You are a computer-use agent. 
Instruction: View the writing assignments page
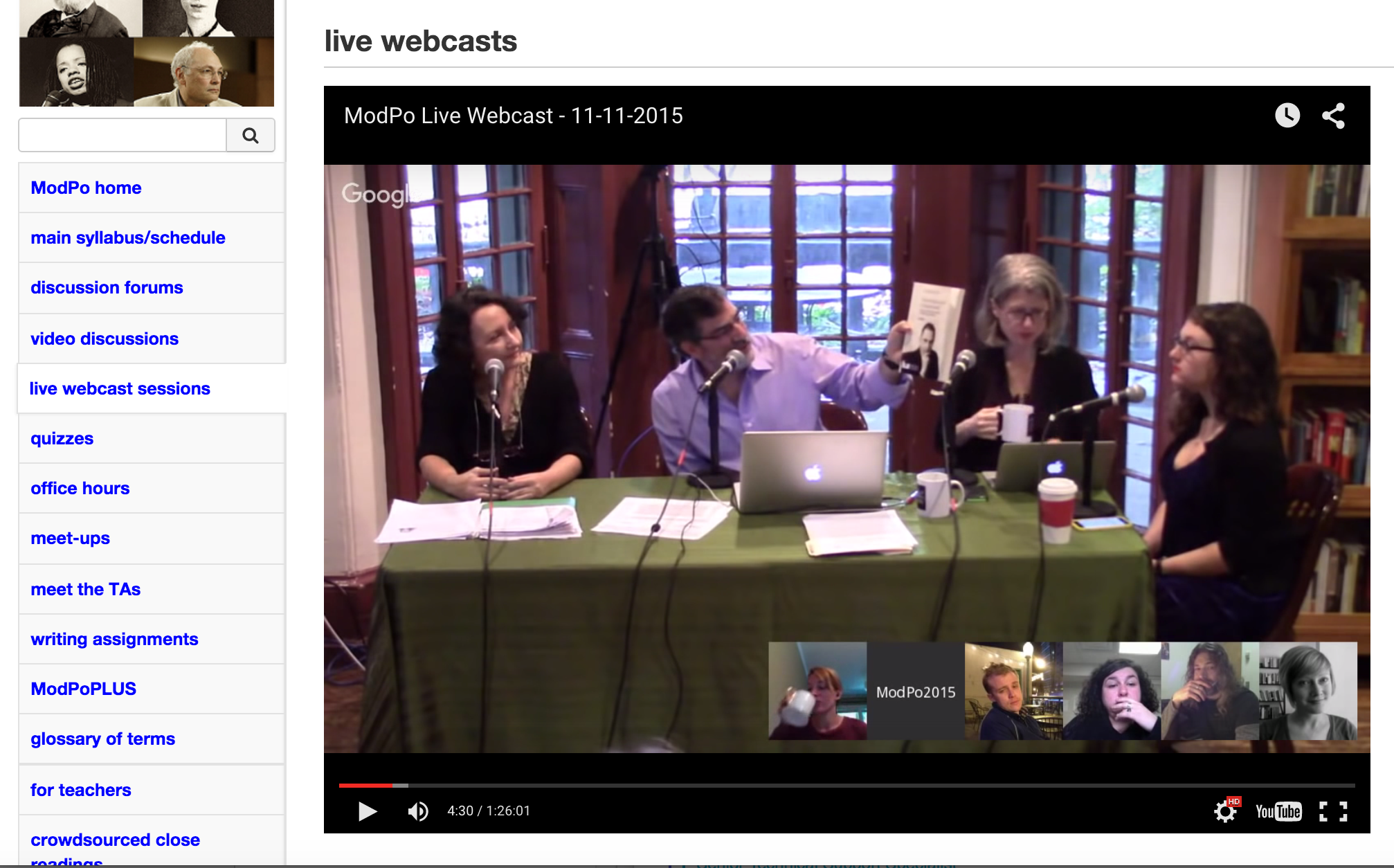tap(114, 639)
